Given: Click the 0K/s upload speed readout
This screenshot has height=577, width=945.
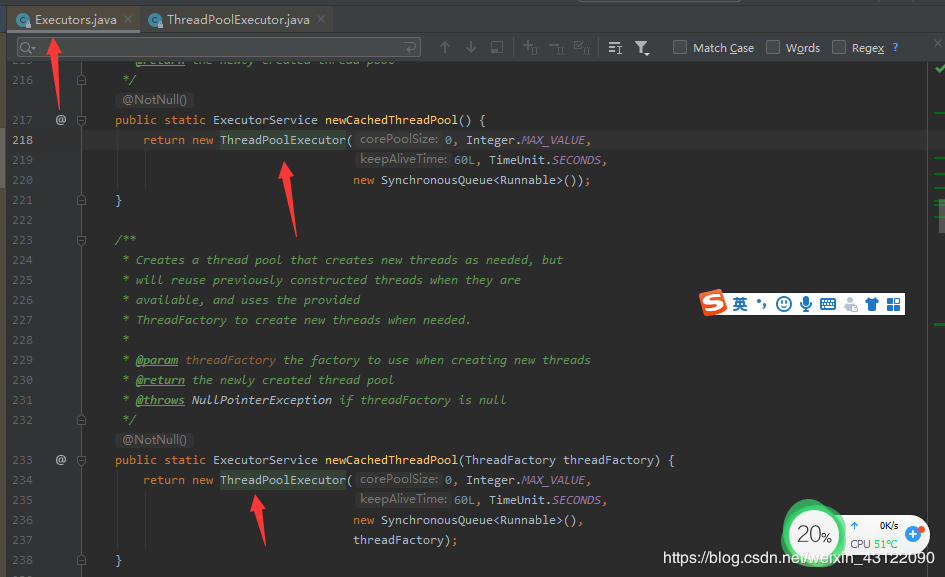Looking at the screenshot, I should point(888,526).
